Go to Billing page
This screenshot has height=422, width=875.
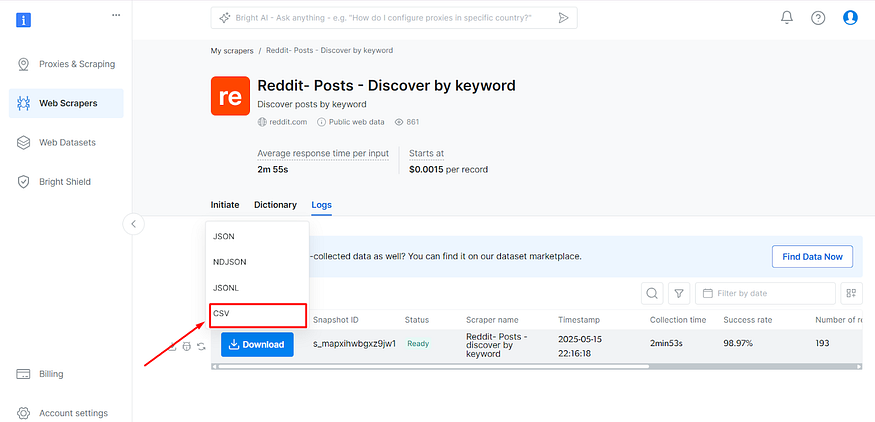click(x=40, y=374)
